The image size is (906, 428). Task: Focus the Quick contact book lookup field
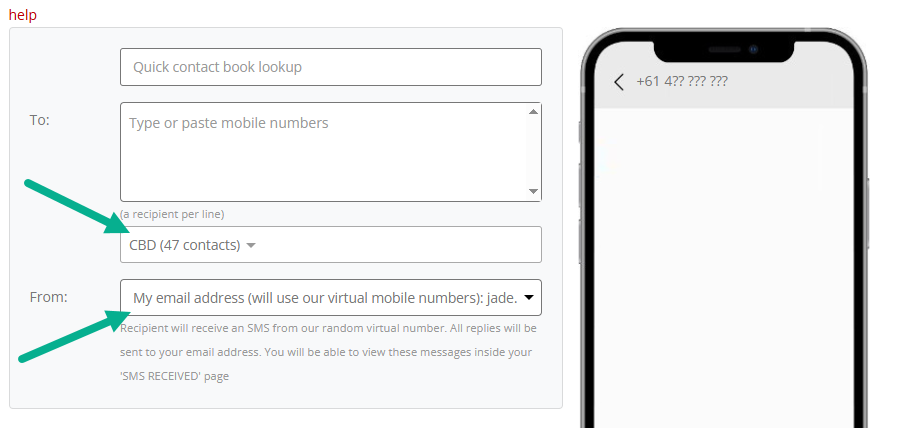tap(330, 67)
